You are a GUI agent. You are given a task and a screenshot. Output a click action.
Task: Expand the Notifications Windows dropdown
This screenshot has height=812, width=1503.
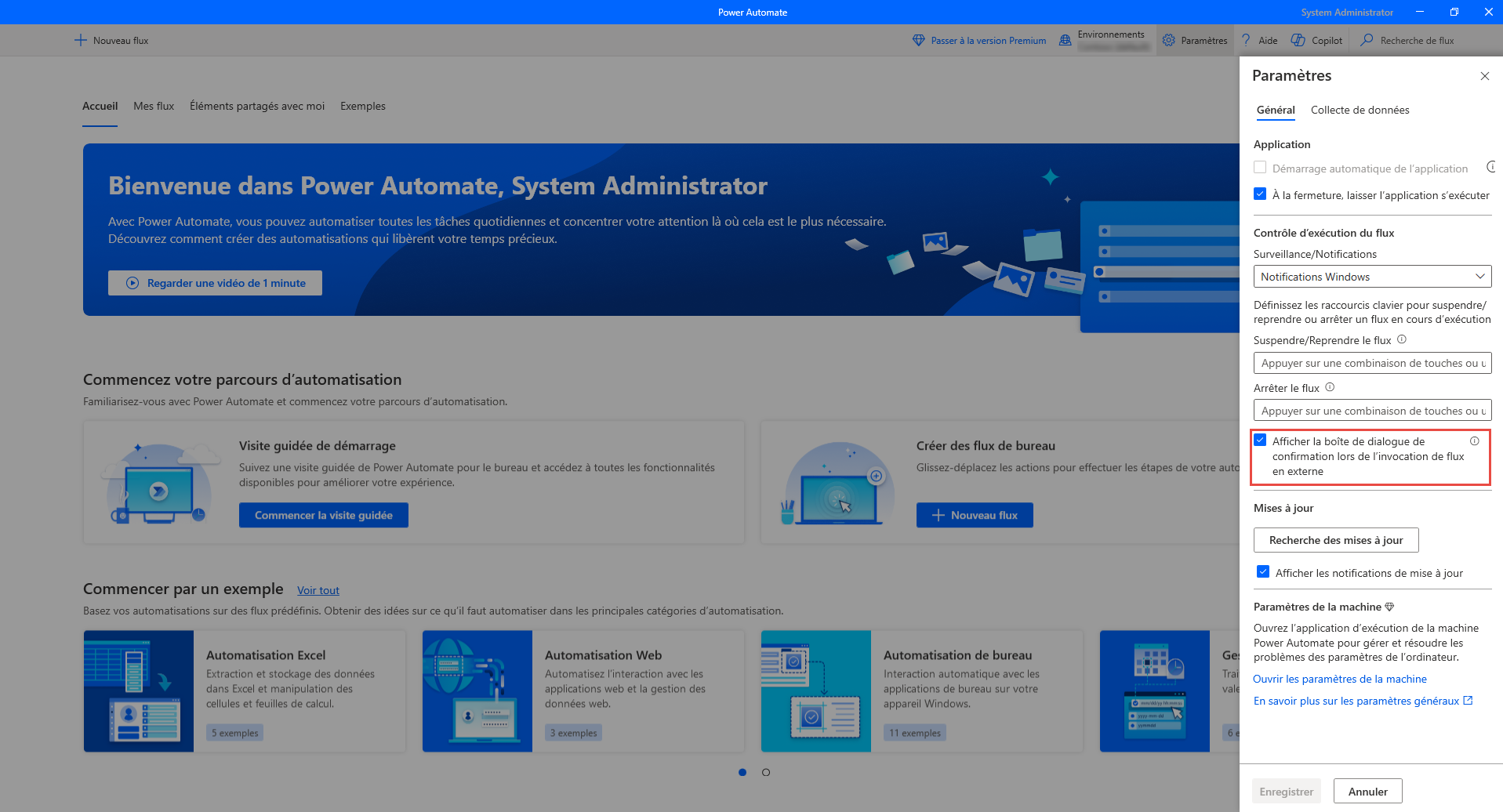tap(1372, 277)
